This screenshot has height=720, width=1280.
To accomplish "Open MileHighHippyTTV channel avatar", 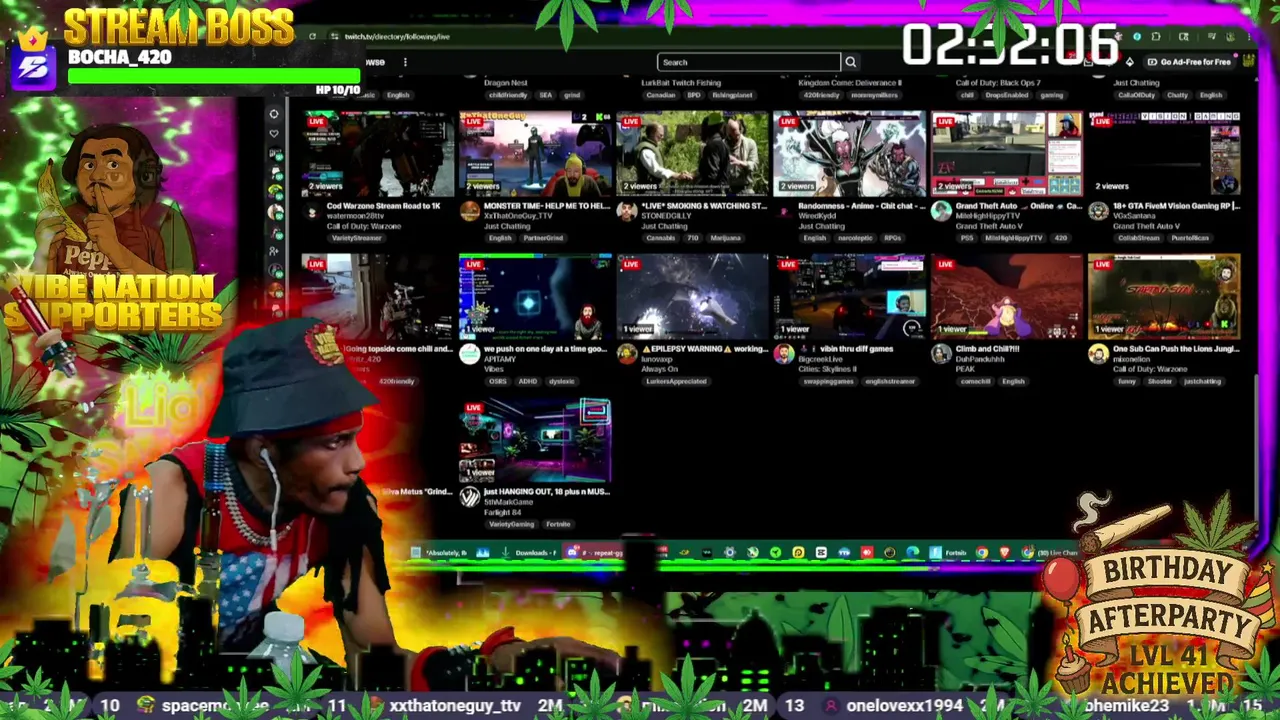I will [941, 211].
